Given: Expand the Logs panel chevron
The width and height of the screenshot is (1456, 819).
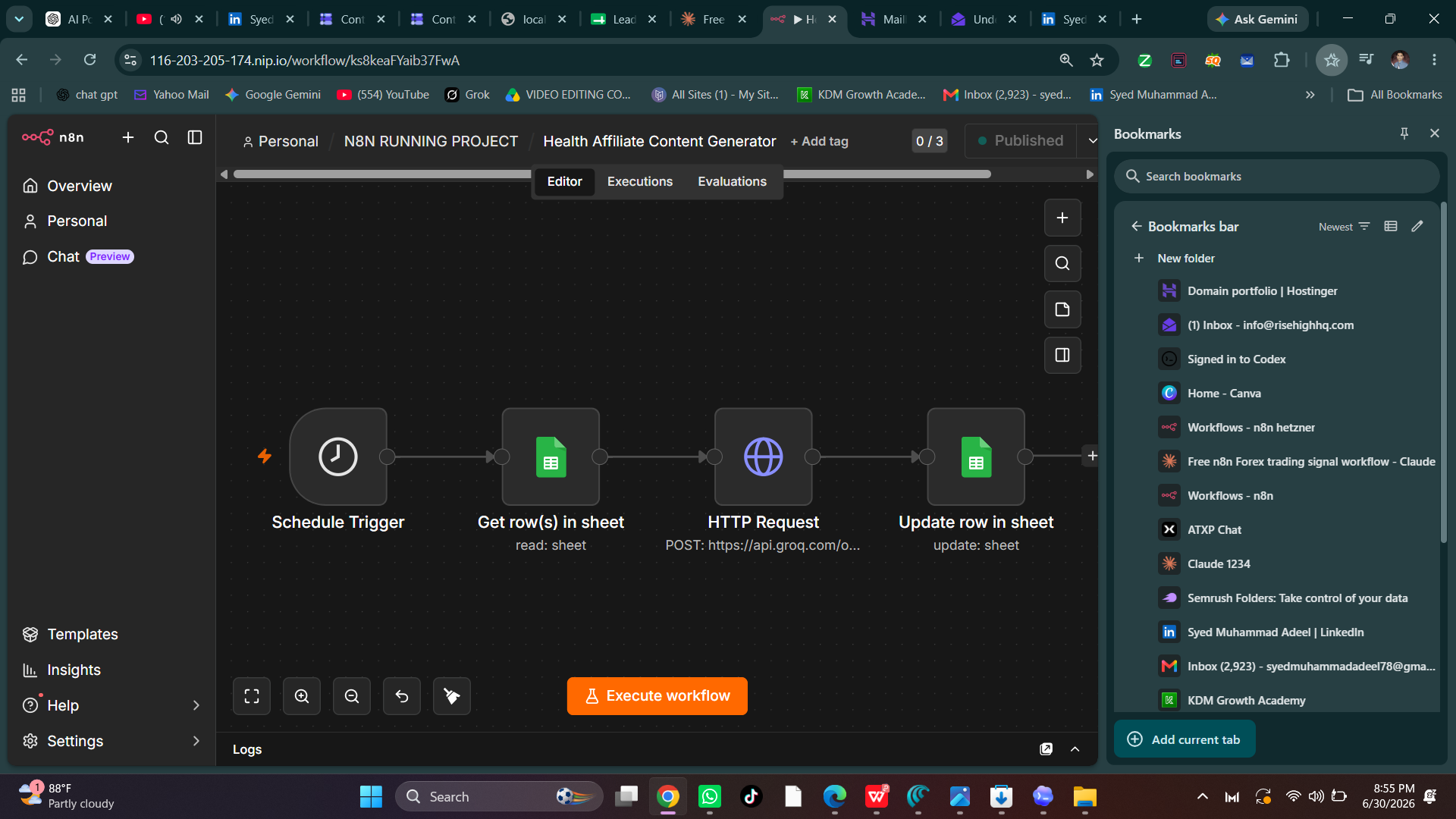Looking at the screenshot, I should point(1075,749).
